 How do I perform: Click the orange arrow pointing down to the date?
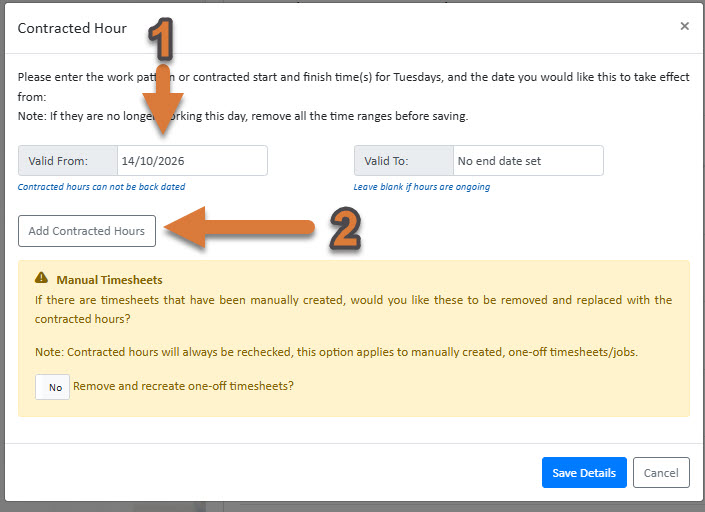[x=163, y=100]
